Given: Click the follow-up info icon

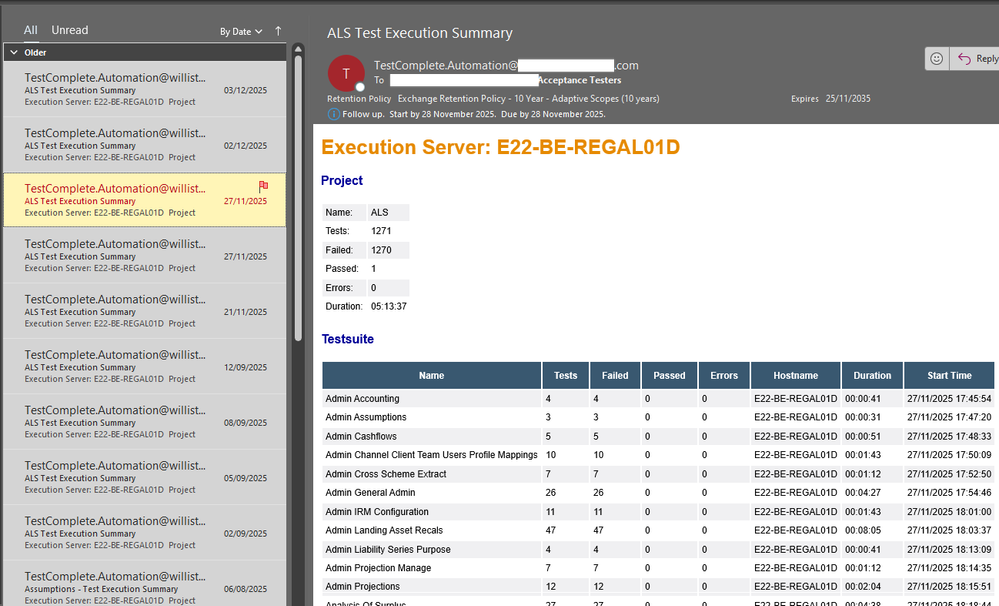Looking at the screenshot, I should point(334,114).
